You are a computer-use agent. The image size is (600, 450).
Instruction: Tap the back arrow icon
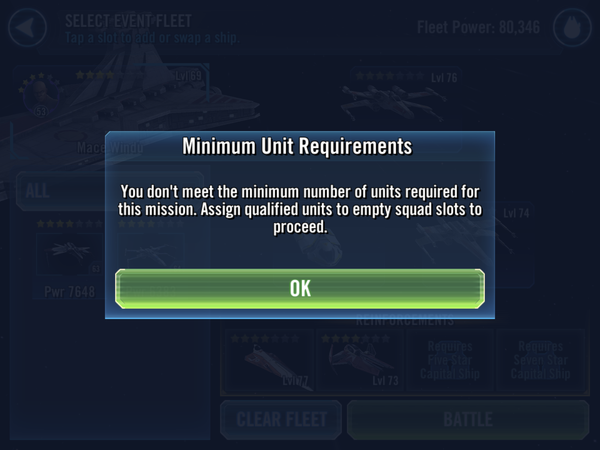coord(27,26)
